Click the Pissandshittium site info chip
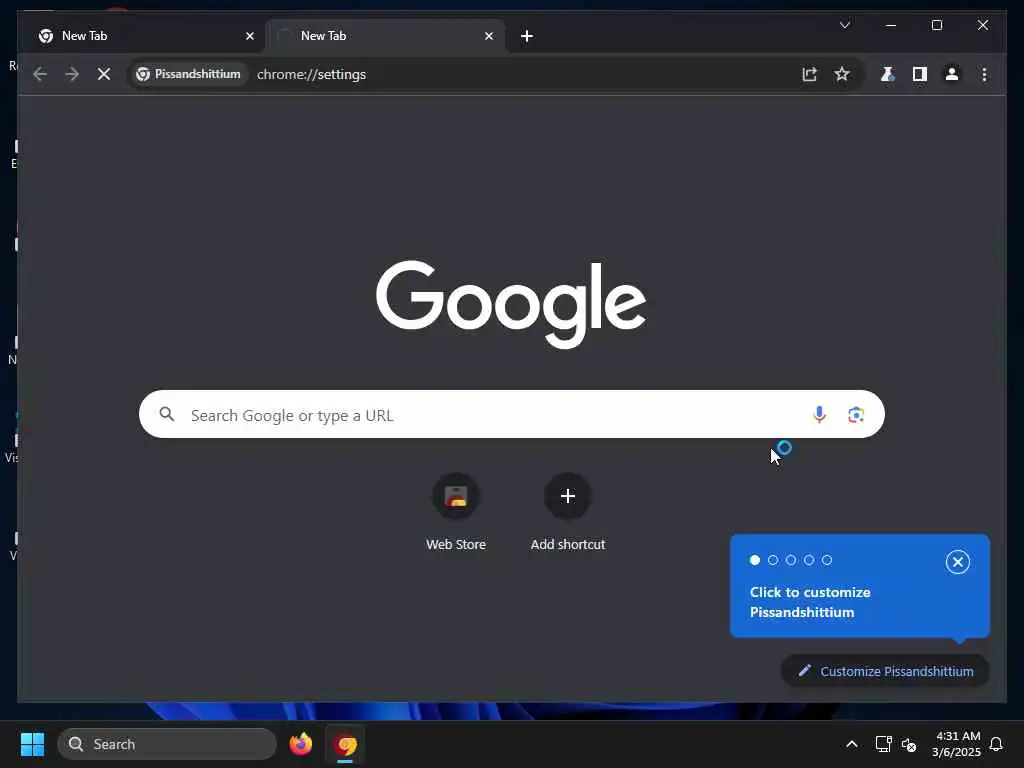 tap(188, 74)
